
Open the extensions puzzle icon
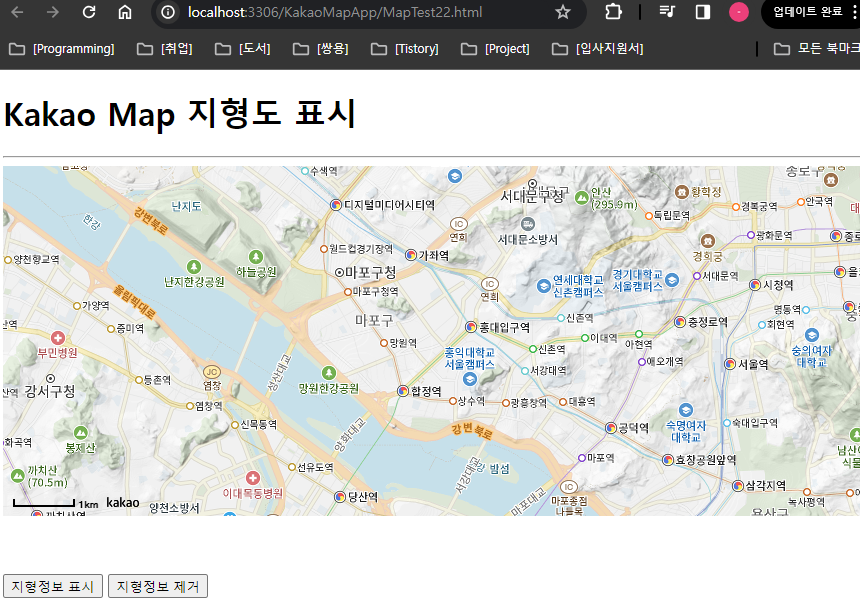(613, 12)
